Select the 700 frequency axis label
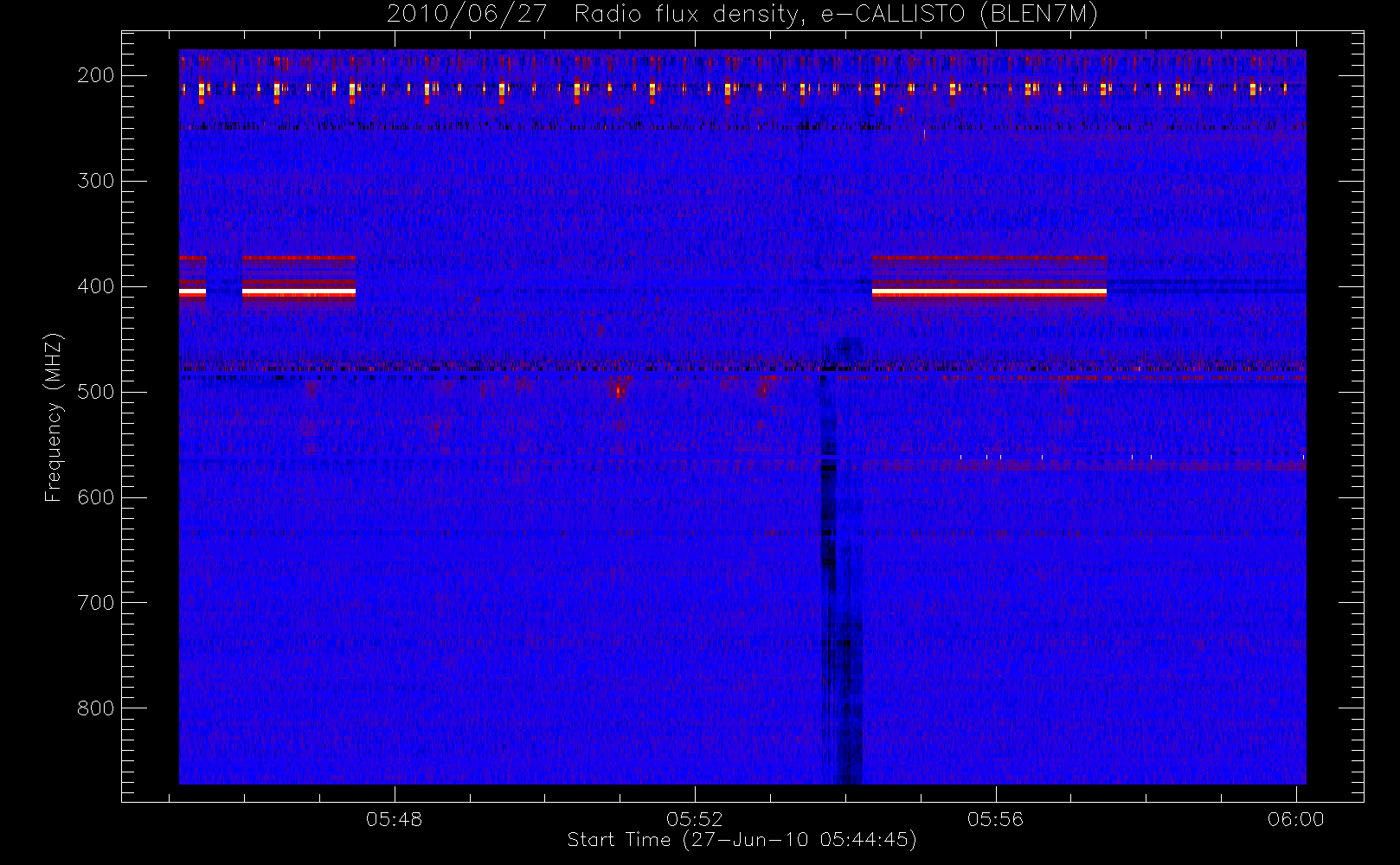The image size is (1400, 865). tap(95, 603)
